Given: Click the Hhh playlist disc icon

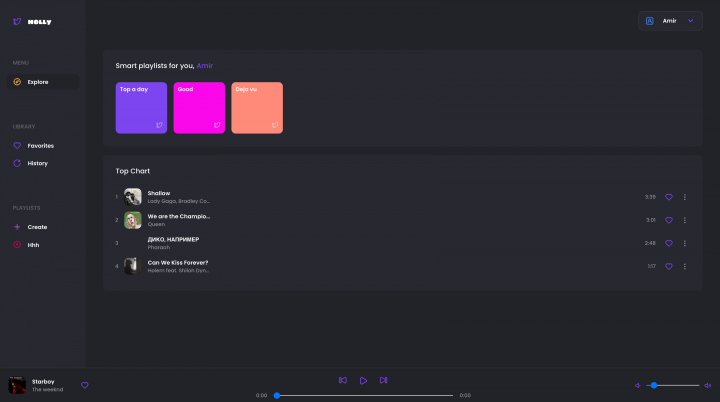Looking at the screenshot, I should click(x=17, y=245).
